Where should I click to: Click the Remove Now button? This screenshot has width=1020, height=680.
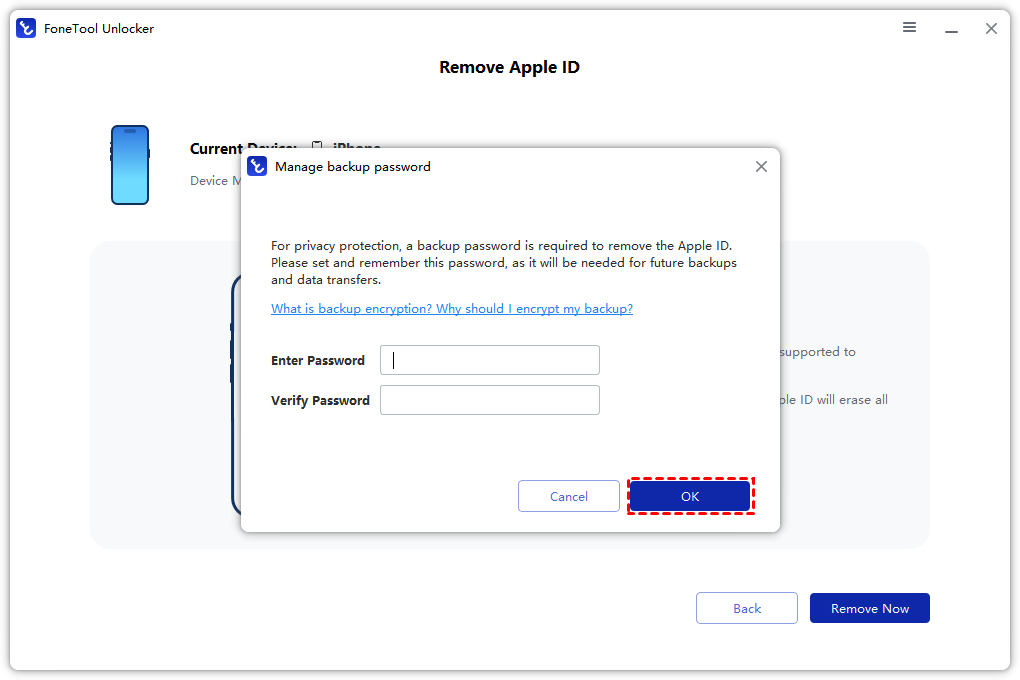870,608
